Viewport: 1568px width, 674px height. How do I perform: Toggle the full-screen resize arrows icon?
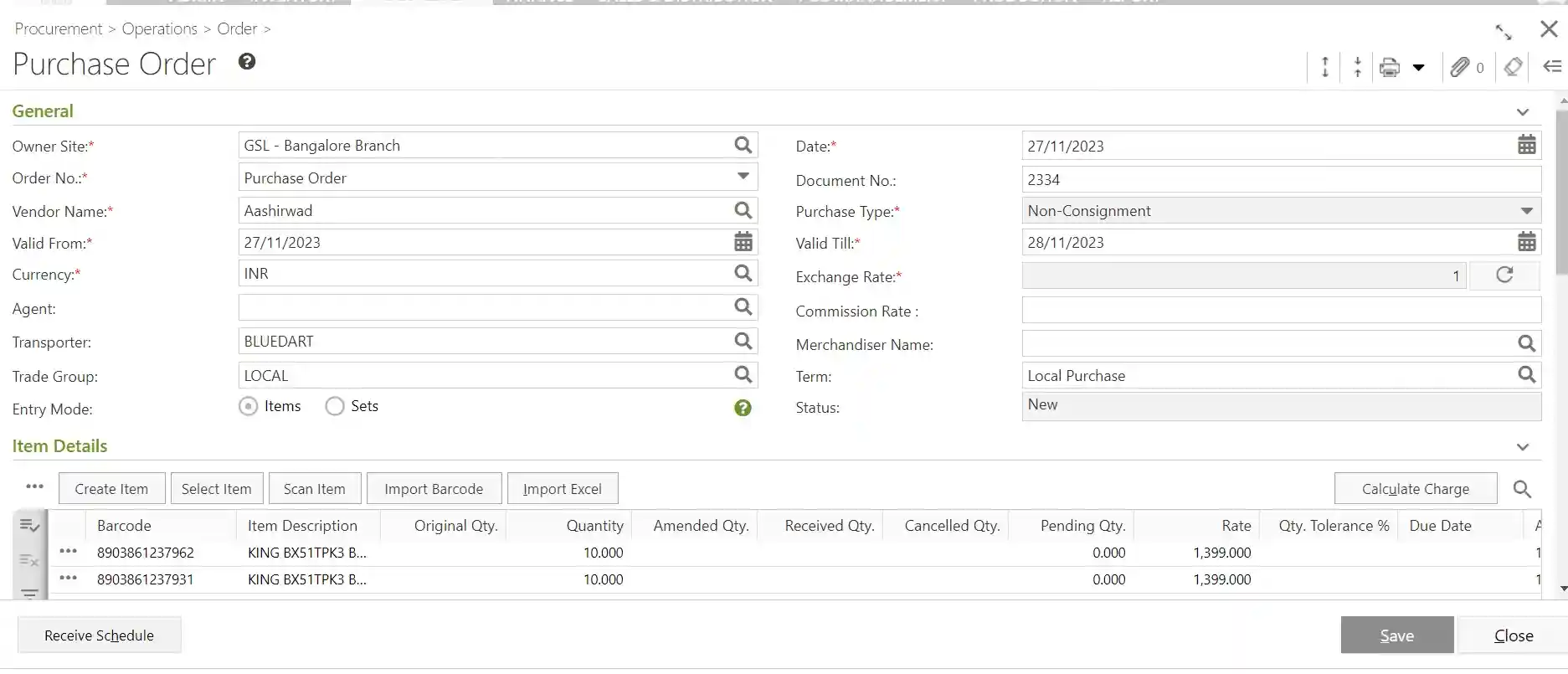tap(1504, 32)
